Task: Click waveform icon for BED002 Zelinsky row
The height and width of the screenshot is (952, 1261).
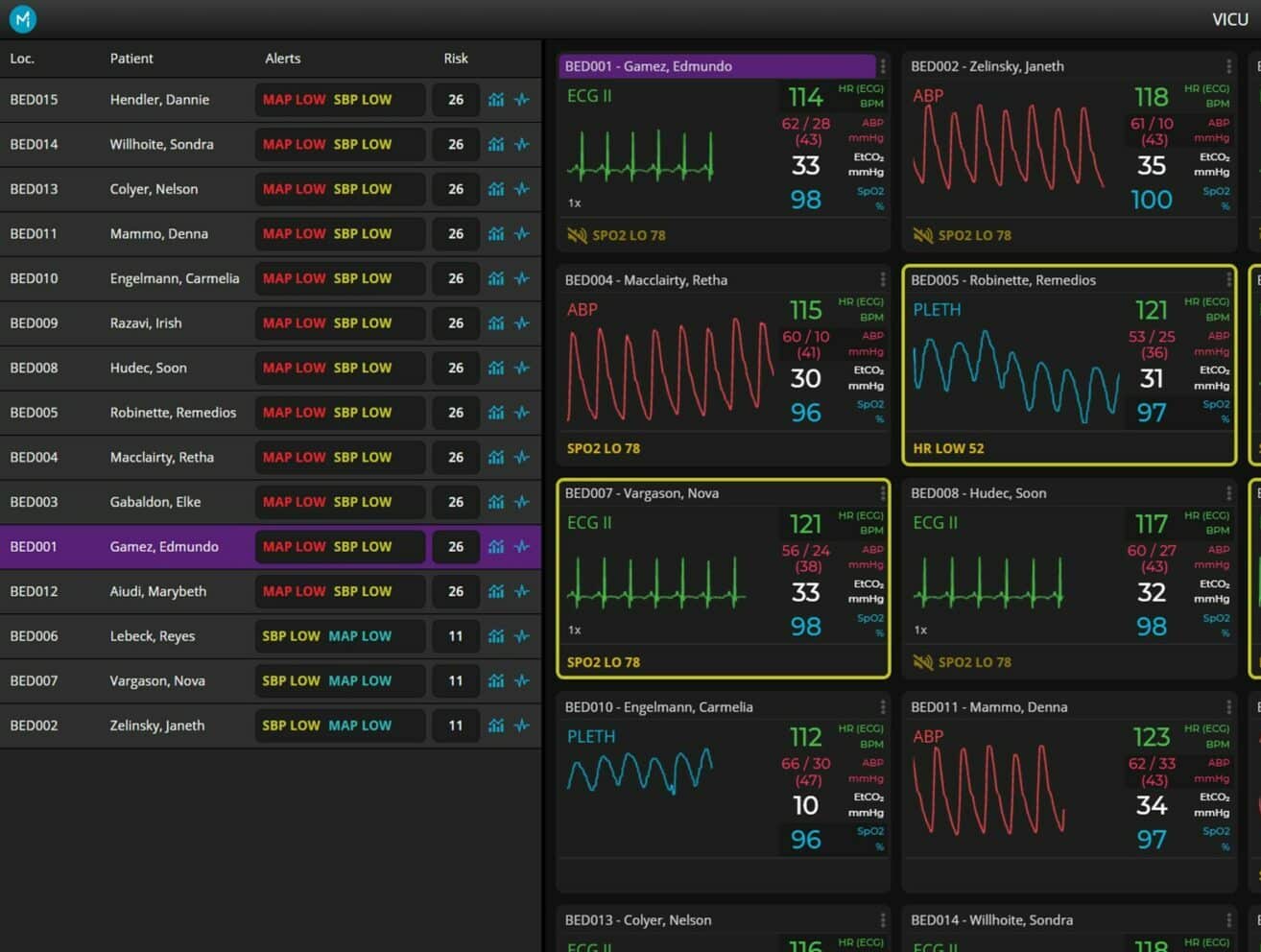Action: pos(522,726)
